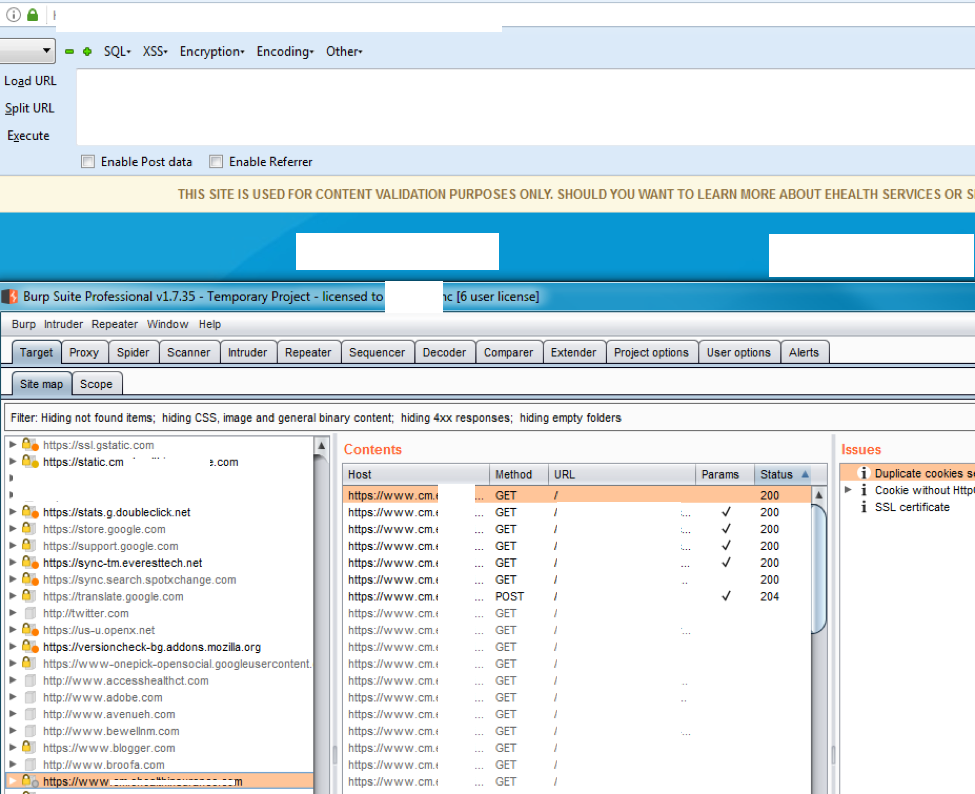Click the site map filter bar
975x794 pixels.
point(489,418)
